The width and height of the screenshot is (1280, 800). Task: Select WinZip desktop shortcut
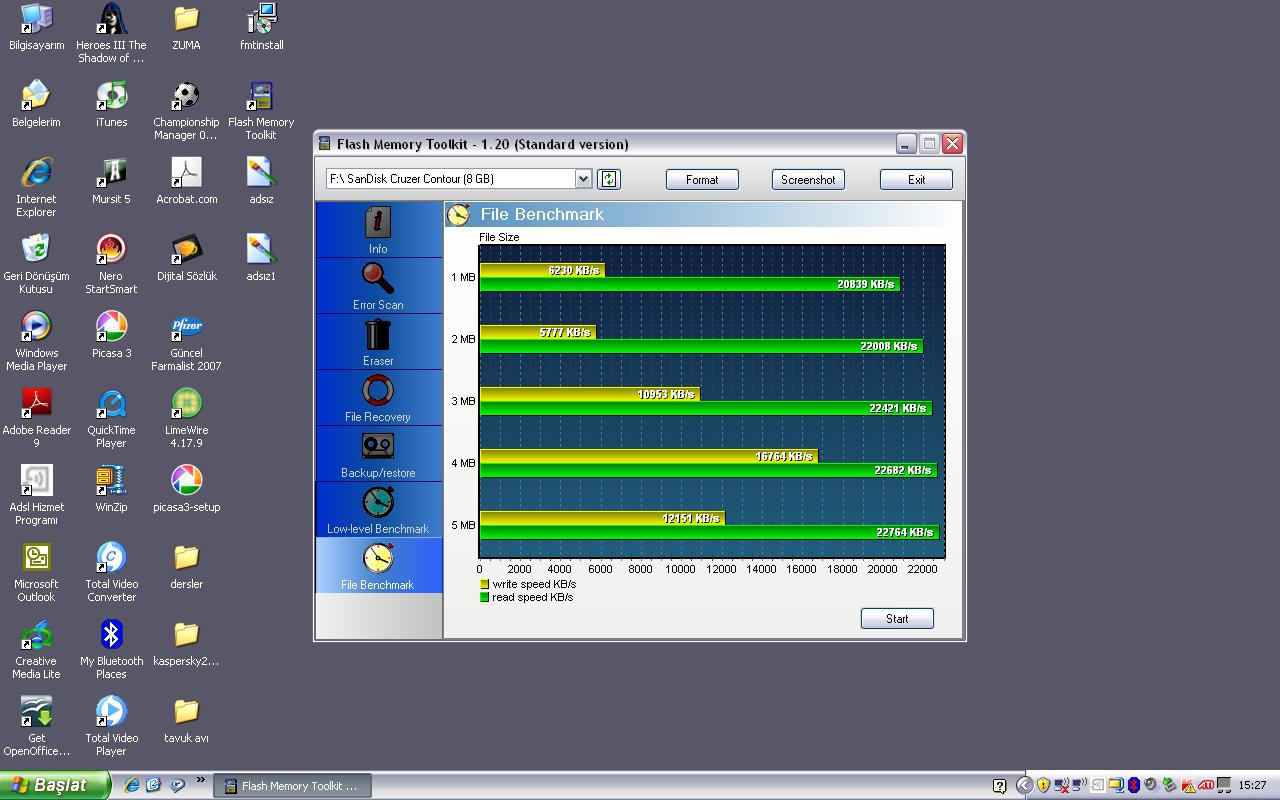click(111, 489)
